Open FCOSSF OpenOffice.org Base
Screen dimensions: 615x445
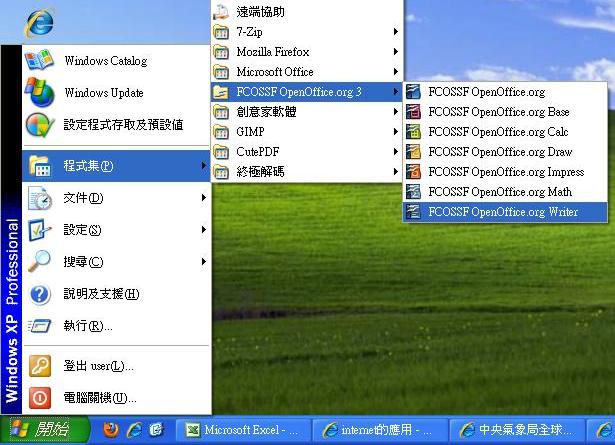505,112
